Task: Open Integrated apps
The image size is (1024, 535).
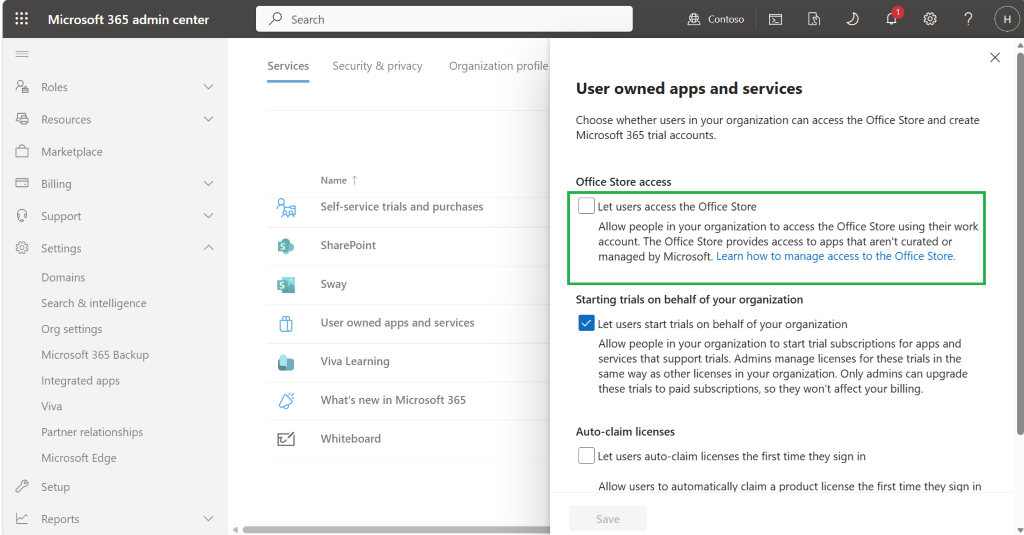Action: click(x=80, y=381)
